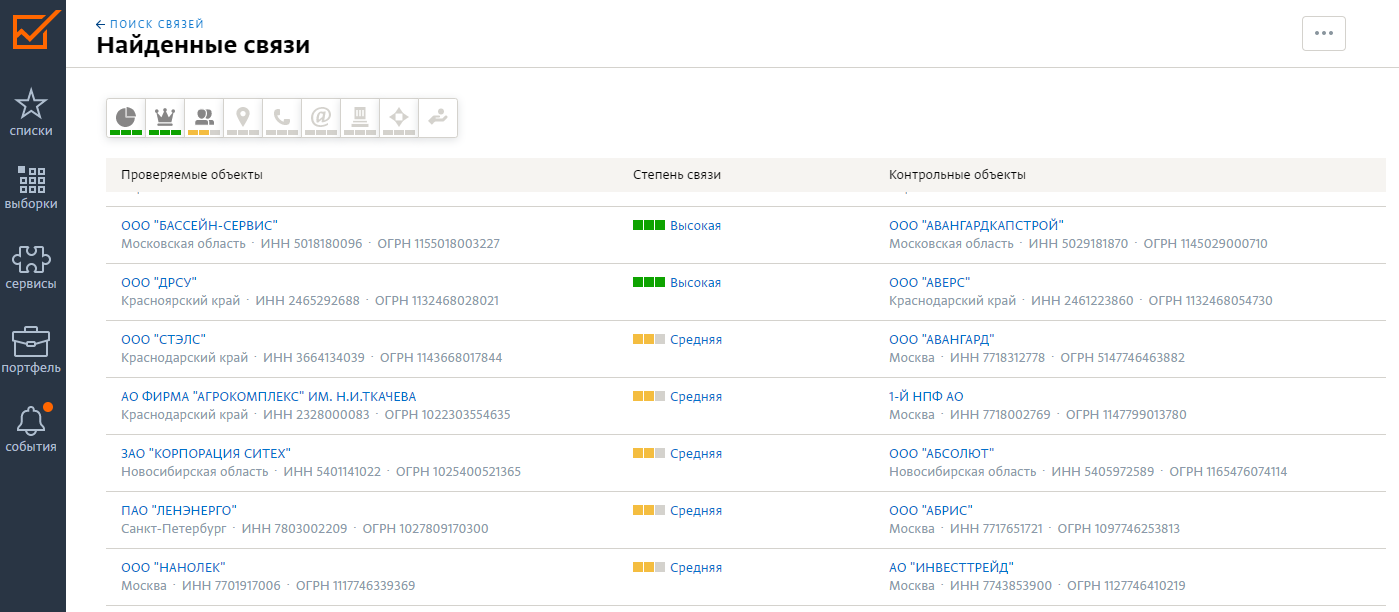Open the Списки section with the star icon
The height and width of the screenshot is (612, 1399).
pyautogui.click(x=32, y=113)
